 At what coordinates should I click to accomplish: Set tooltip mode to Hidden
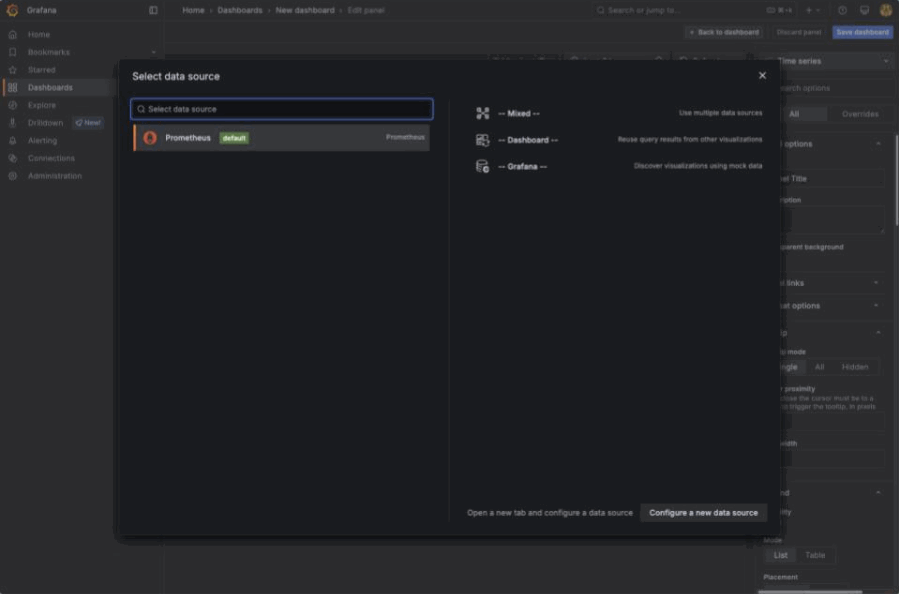tap(855, 367)
